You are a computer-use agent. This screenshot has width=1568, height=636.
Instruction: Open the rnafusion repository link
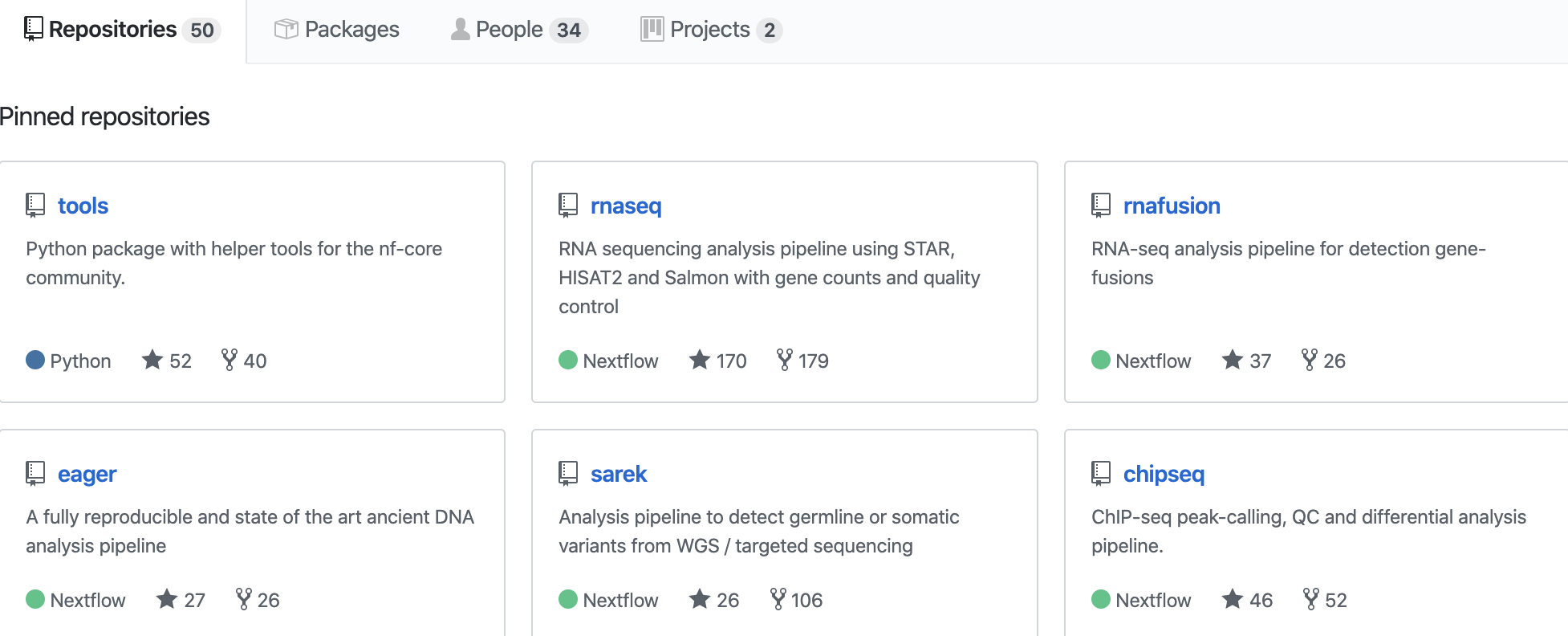tap(1172, 206)
